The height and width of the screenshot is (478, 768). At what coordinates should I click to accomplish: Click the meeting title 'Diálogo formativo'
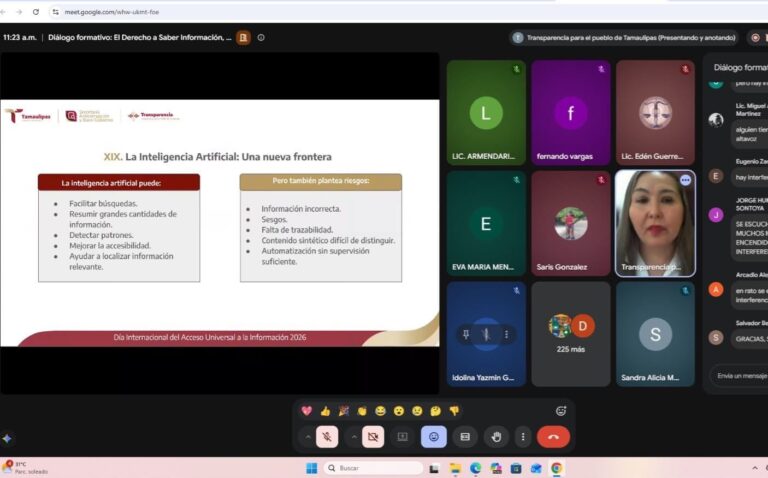click(140, 37)
